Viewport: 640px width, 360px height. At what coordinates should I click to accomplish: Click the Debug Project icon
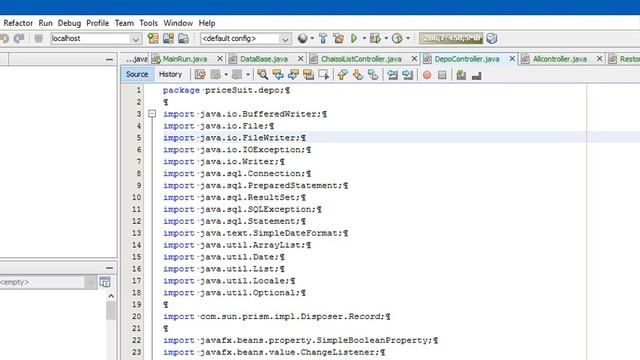click(x=375, y=38)
